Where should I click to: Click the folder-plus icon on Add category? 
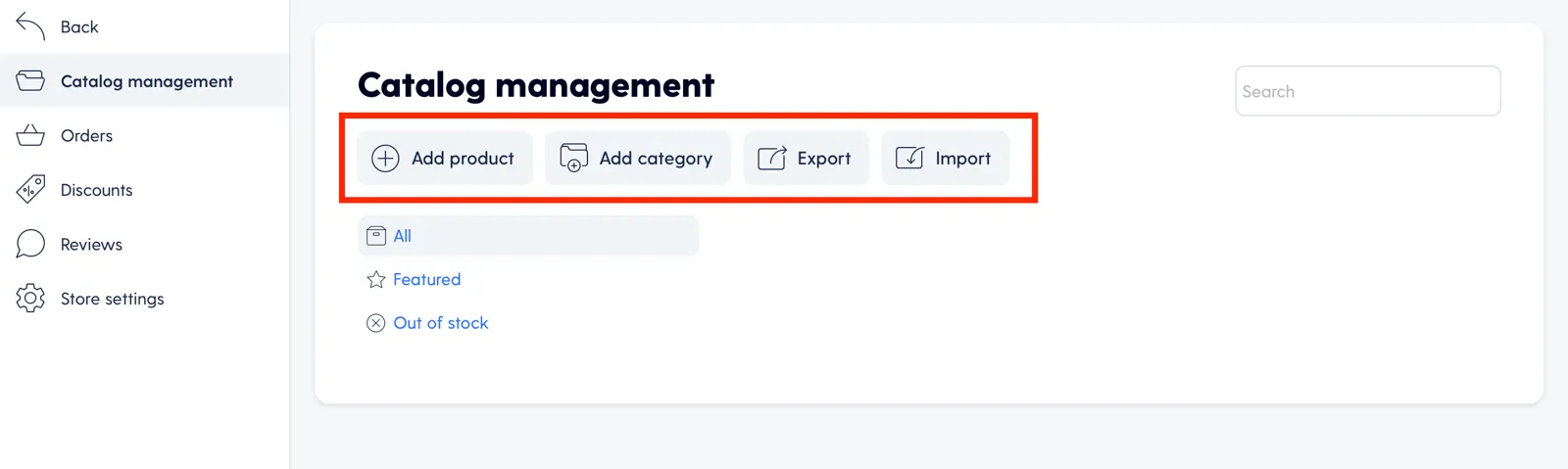573,158
